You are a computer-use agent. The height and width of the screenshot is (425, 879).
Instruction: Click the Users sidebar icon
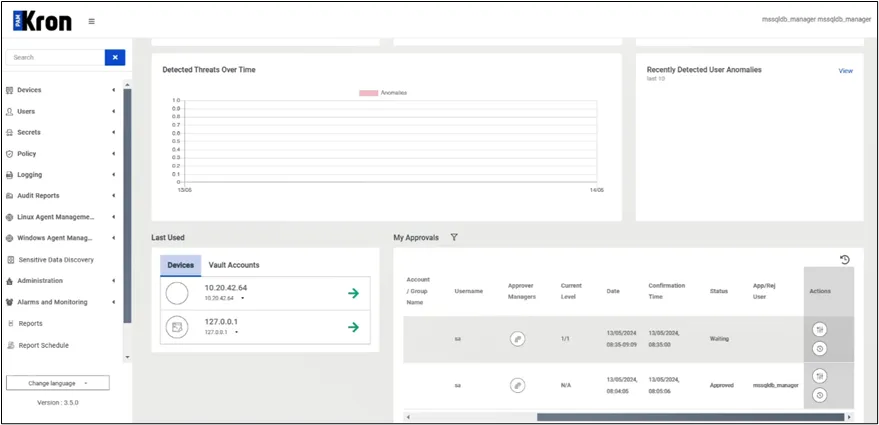(x=10, y=112)
